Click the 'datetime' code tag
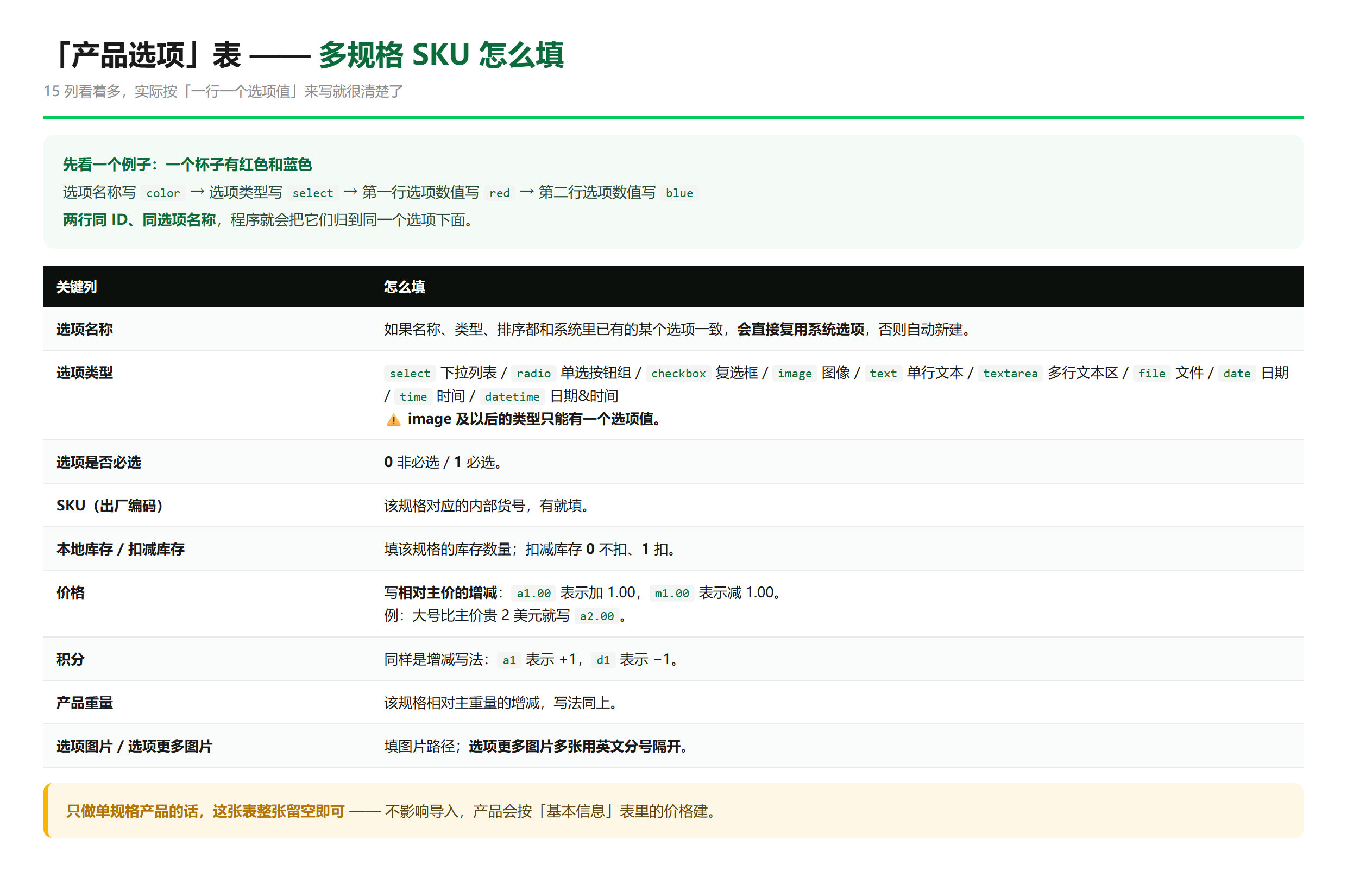Image resolution: width=1347 pixels, height=896 pixels. click(x=512, y=396)
